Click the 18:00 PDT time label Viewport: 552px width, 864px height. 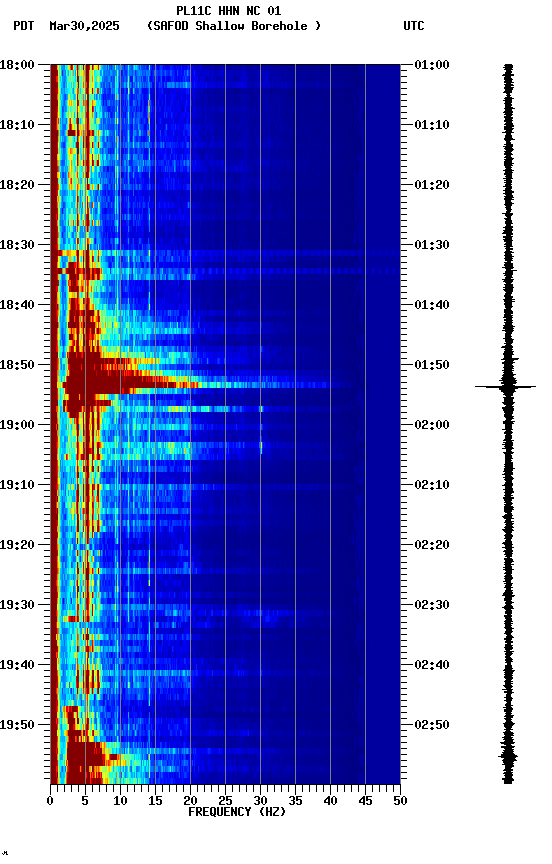(x=17, y=65)
